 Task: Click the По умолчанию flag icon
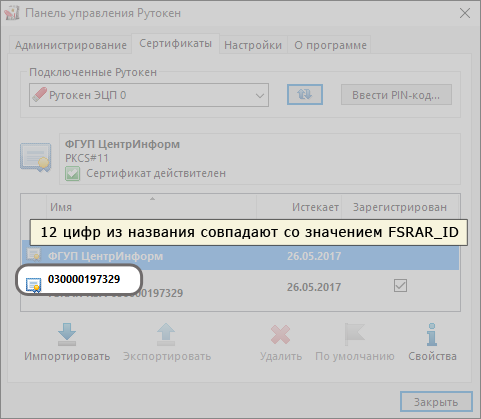[355, 334]
